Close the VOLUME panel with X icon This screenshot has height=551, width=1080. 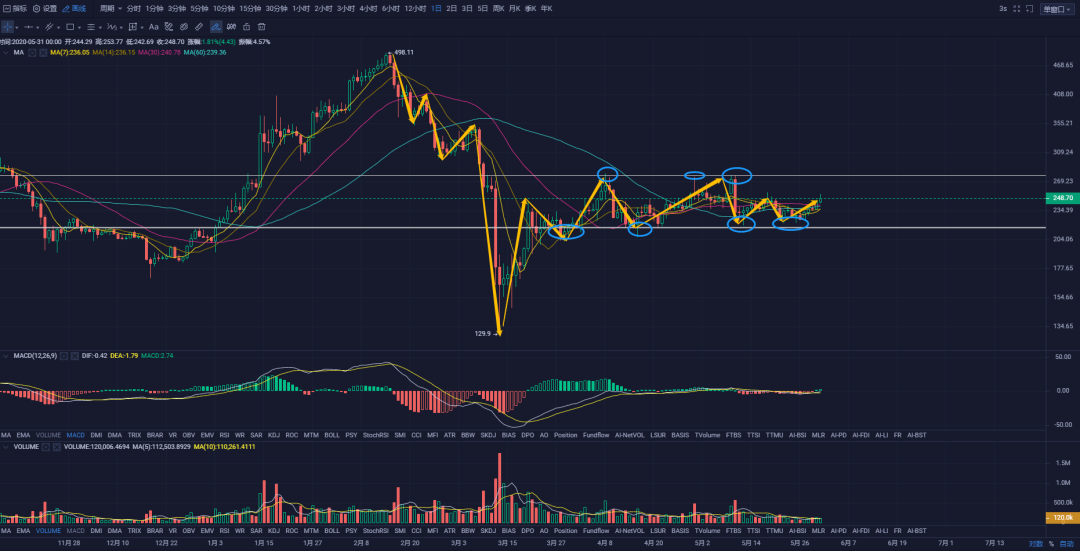[57, 447]
